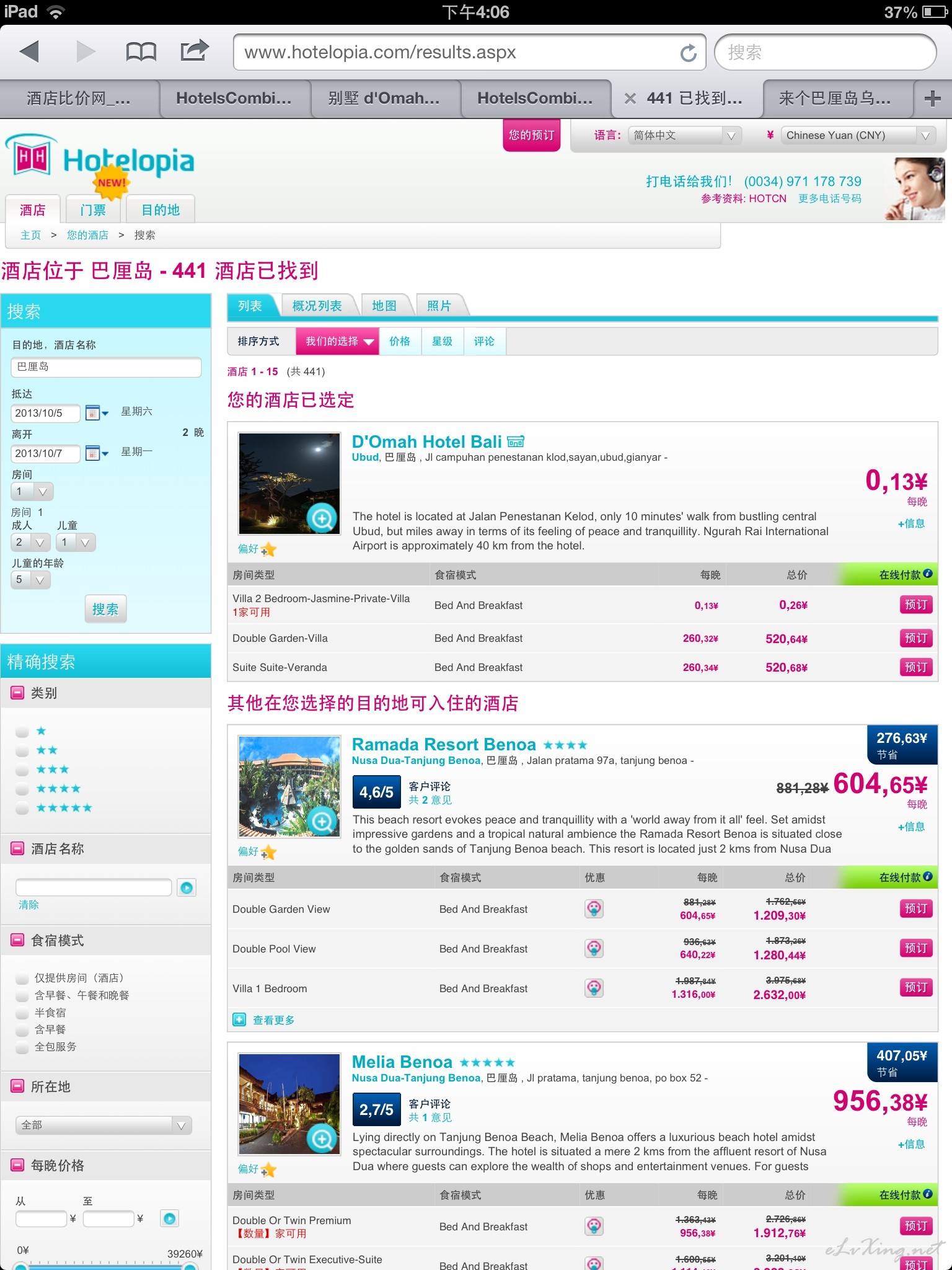Open the rooms count dropdown
Viewport: 952px width, 1270px height.
[32, 492]
